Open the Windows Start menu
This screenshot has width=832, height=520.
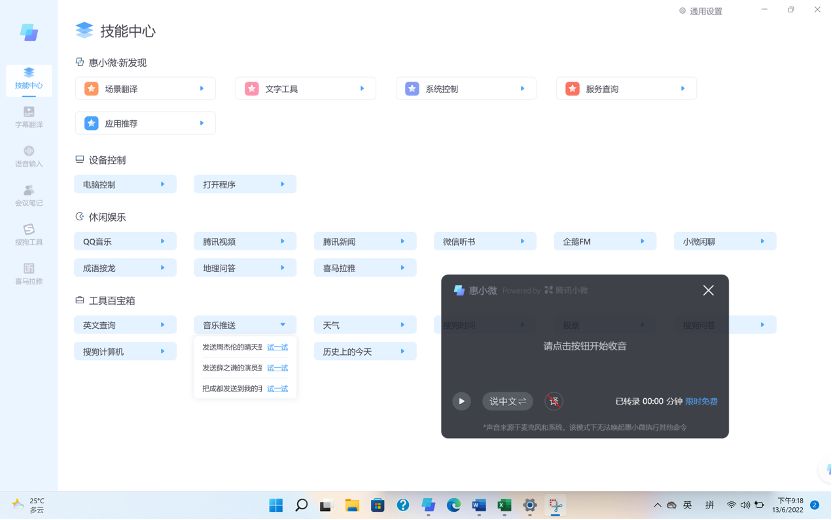[276, 505]
